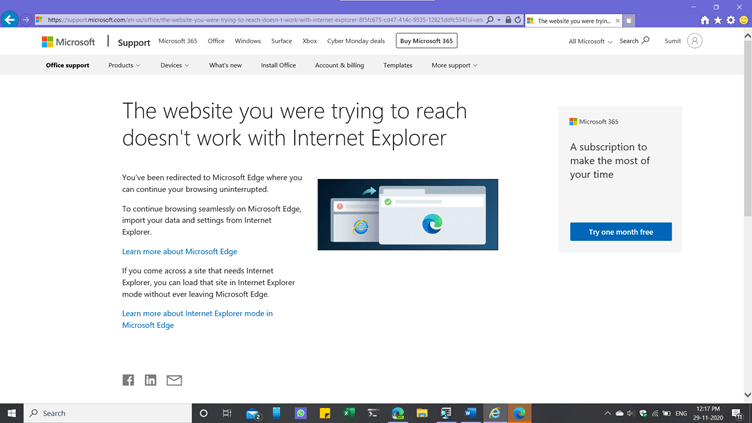Click the vertical scrollbar thumb
This screenshot has width=752, height=423.
748,129
